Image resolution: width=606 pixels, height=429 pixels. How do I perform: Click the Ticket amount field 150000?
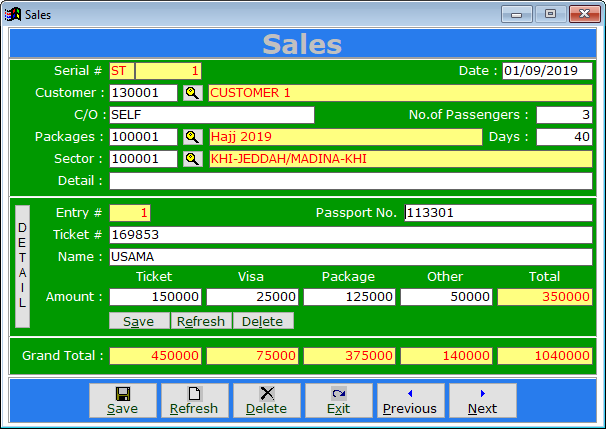[x=155, y=297]
